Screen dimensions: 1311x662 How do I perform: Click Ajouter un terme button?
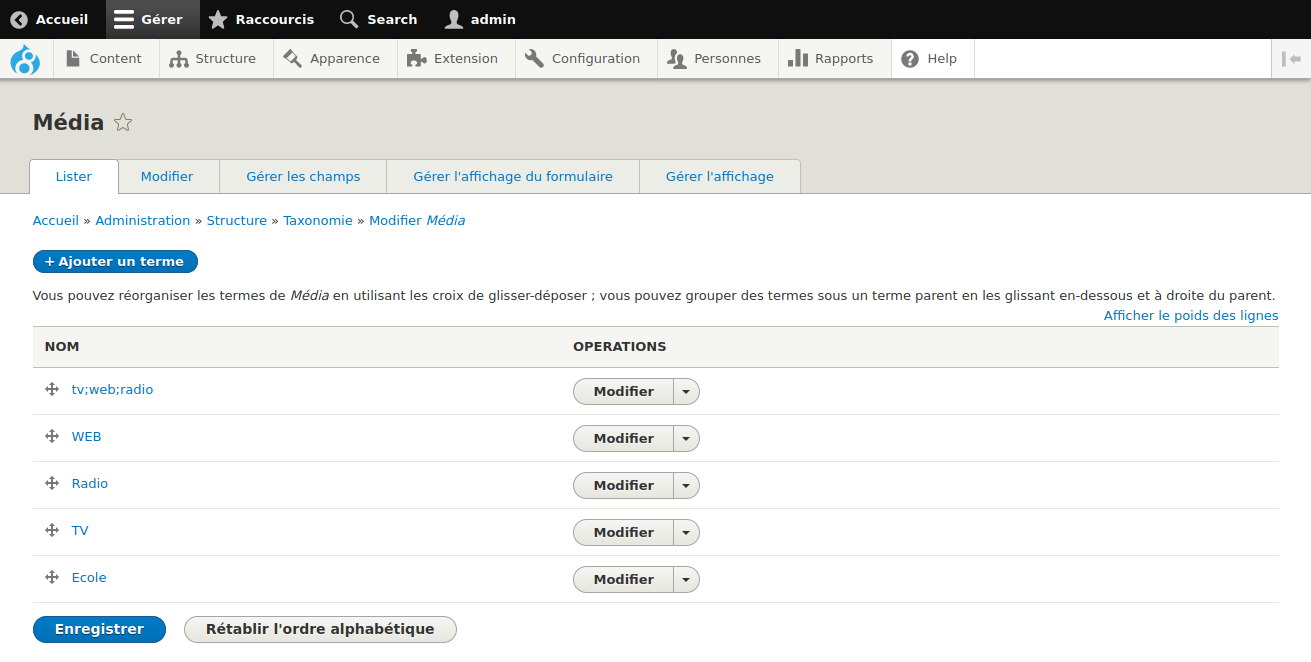tap(115, 262)
